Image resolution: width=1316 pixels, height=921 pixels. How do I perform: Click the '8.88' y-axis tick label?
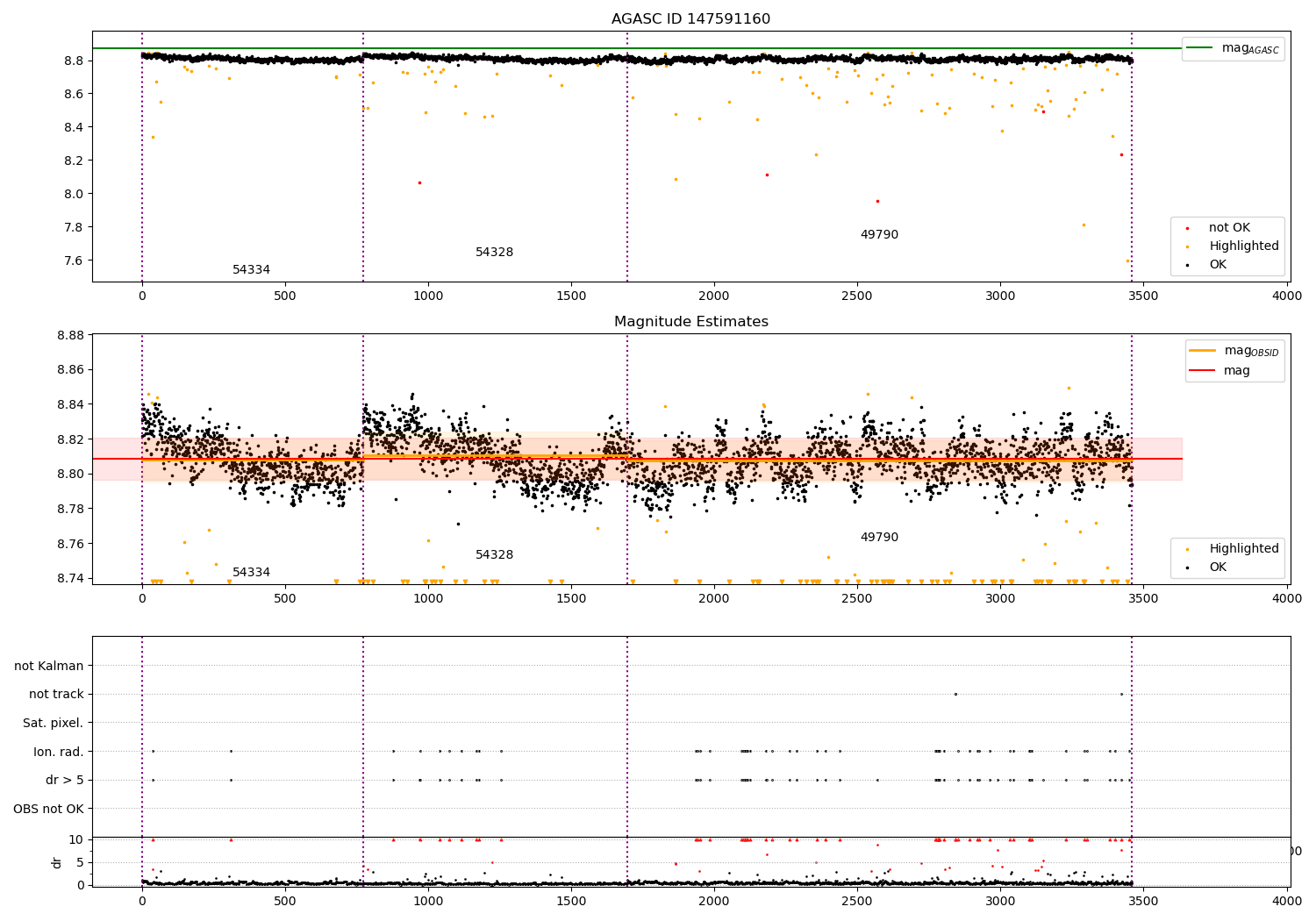tap(70, 335)
